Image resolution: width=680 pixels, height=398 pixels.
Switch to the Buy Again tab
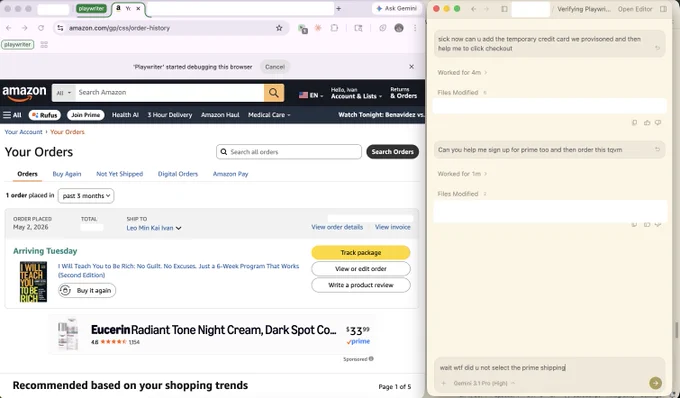67,174
